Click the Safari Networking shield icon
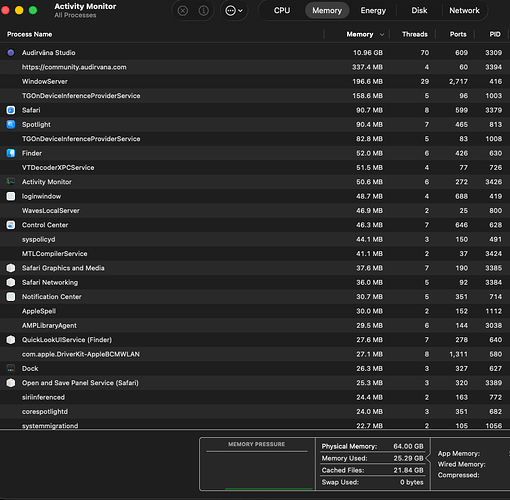Image resolution: width=510 pixels, height=500 pixels. [11, 282]
